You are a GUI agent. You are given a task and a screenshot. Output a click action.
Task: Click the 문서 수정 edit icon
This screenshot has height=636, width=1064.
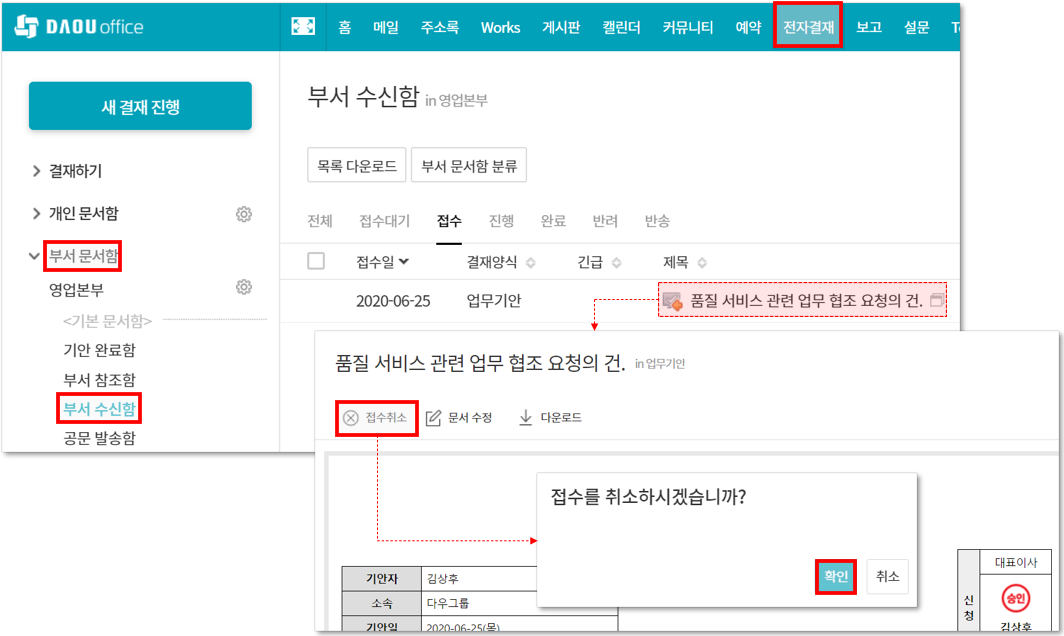coord(433,418)
